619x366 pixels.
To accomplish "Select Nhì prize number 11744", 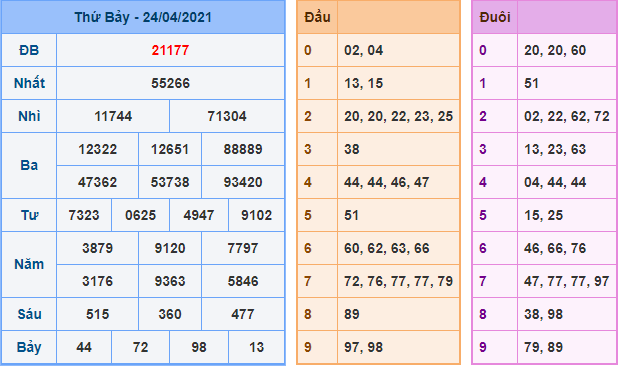I will [113, 116].
